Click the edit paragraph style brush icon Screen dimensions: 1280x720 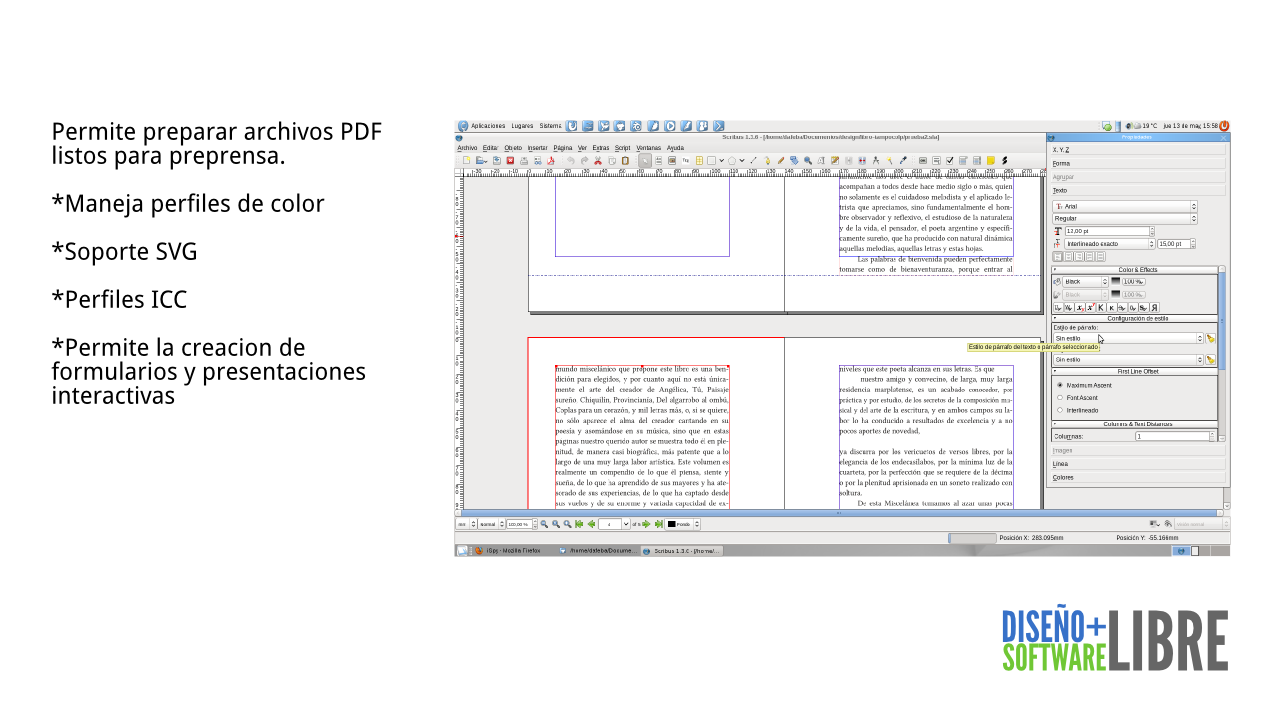(x=1210, y=338)
